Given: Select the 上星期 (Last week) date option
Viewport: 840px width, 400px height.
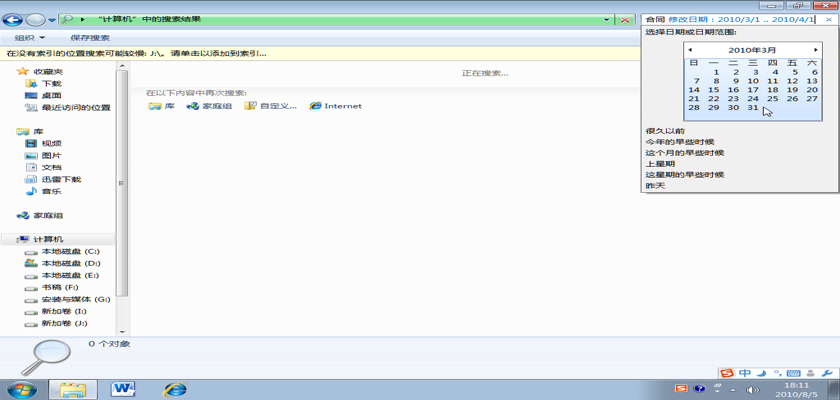Looking at the screenshot, I should [x=660, y=163].
